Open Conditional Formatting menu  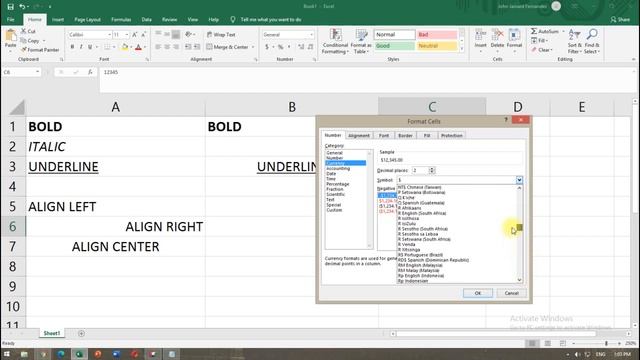(335, 41)
